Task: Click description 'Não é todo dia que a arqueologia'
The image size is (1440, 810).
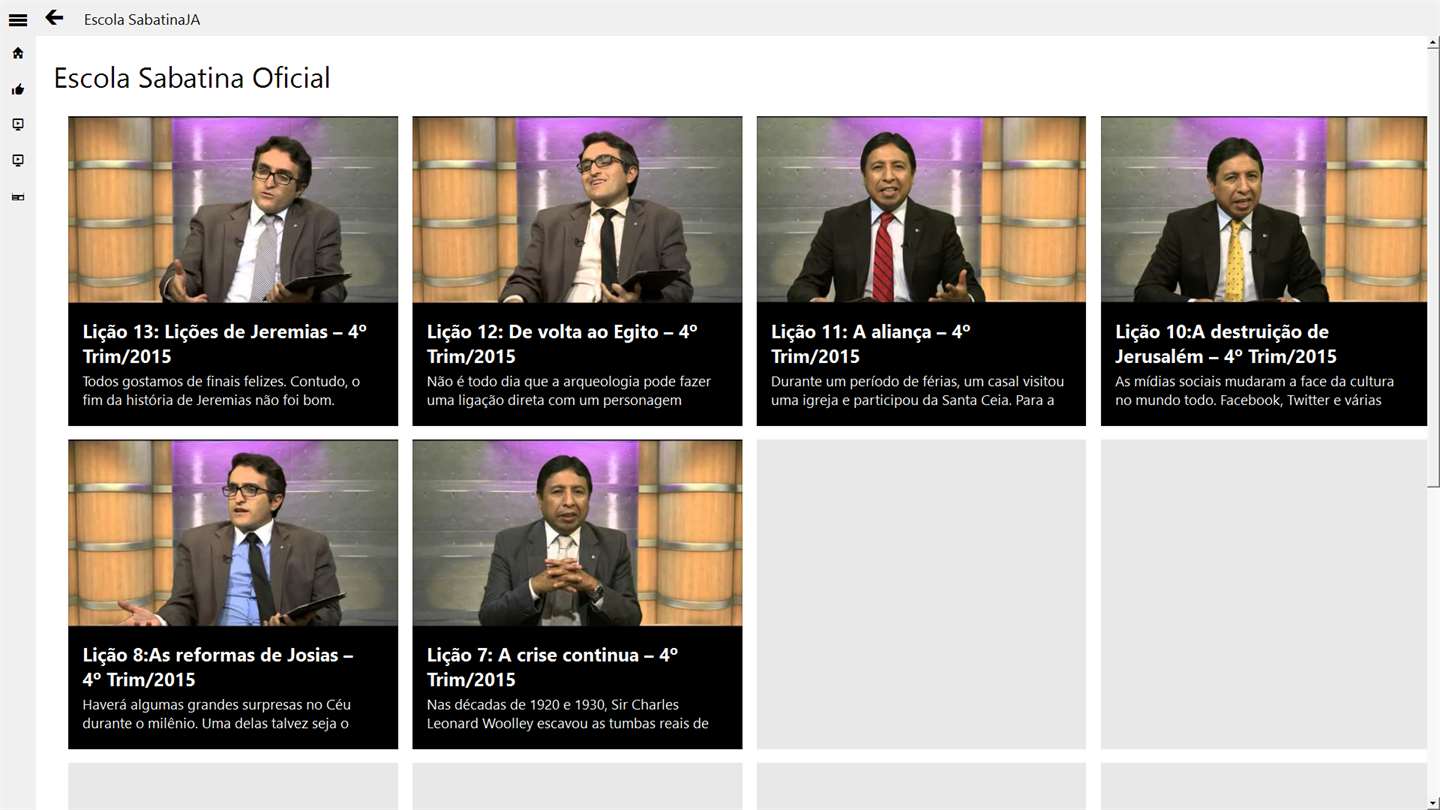Action: [569, 391]
